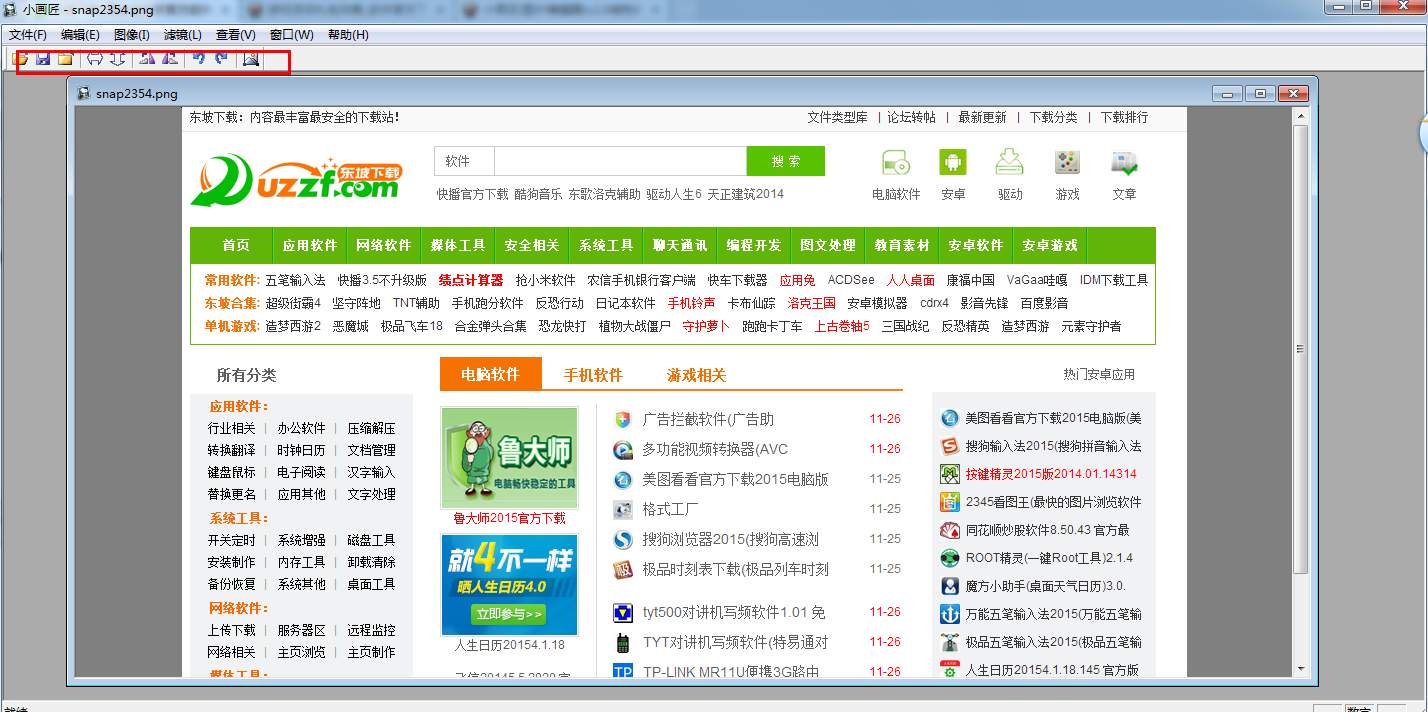The image size is (1428, 712).
Task: Click the 人生日历4.0 banner thumbnail
Action: 509,584
